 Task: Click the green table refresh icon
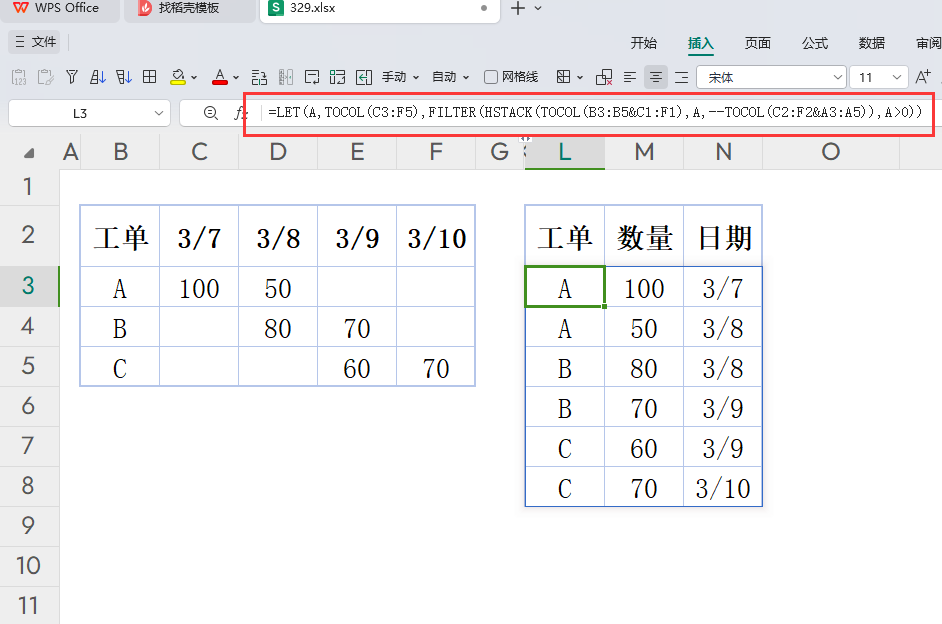(338, 77)
